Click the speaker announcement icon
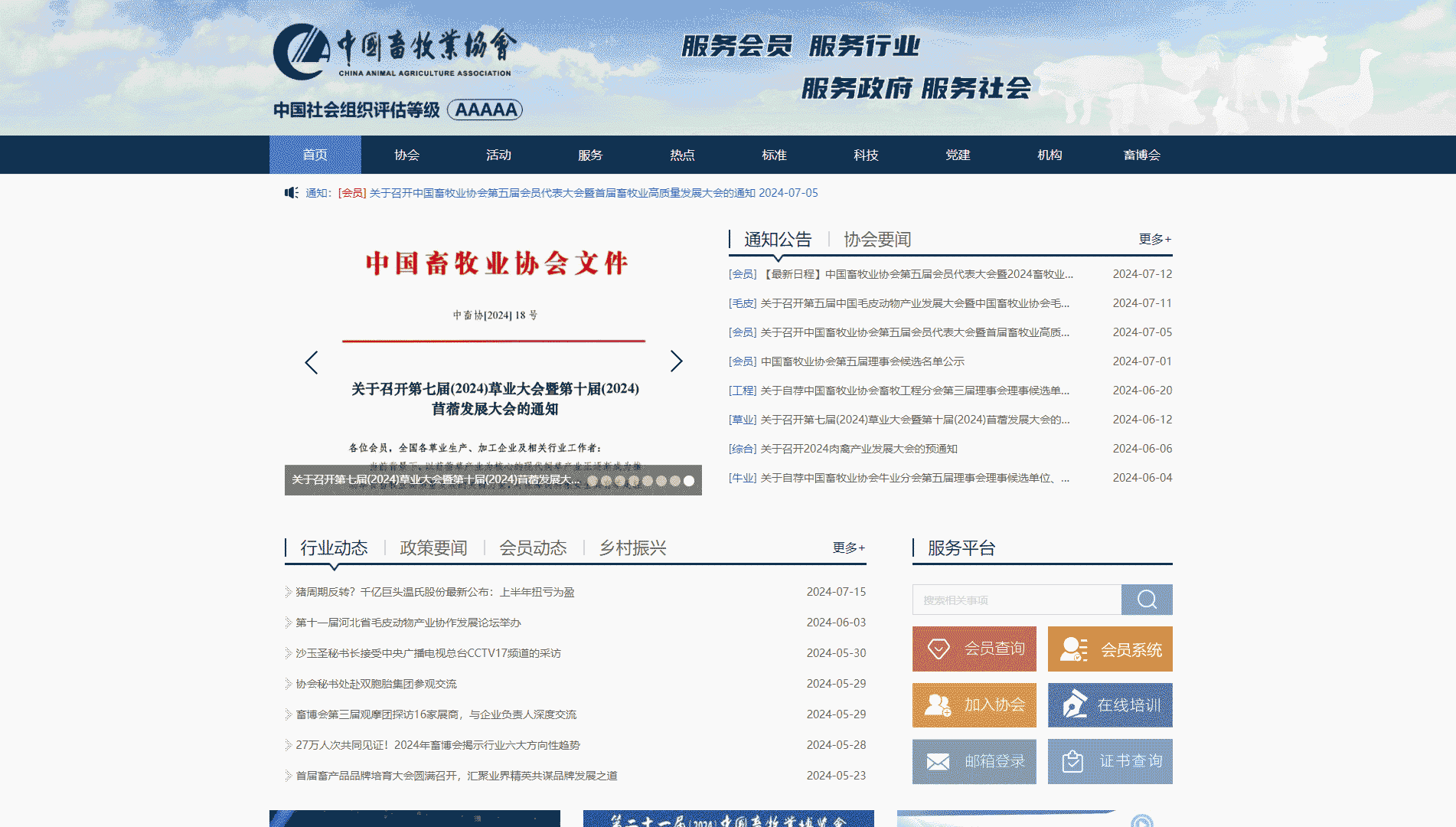This screenshot has width=1456, height=827. 292,193
